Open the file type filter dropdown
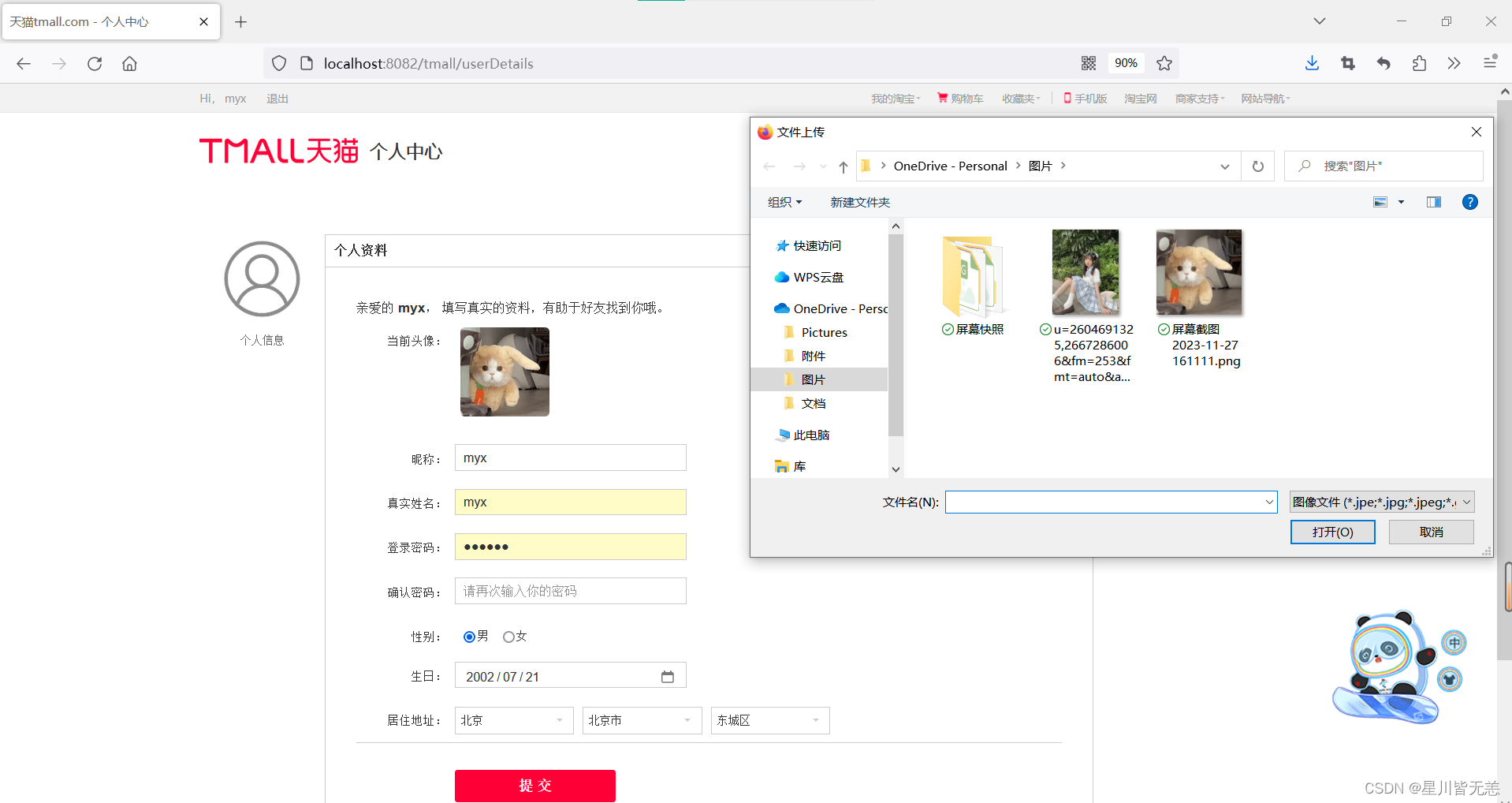 [x=1382, y=502]
